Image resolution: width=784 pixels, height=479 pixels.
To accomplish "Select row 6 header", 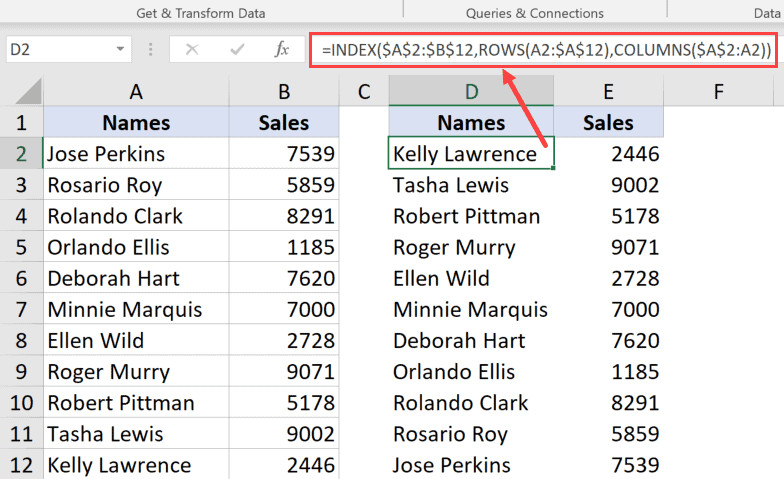I will (x=22, y=278).
